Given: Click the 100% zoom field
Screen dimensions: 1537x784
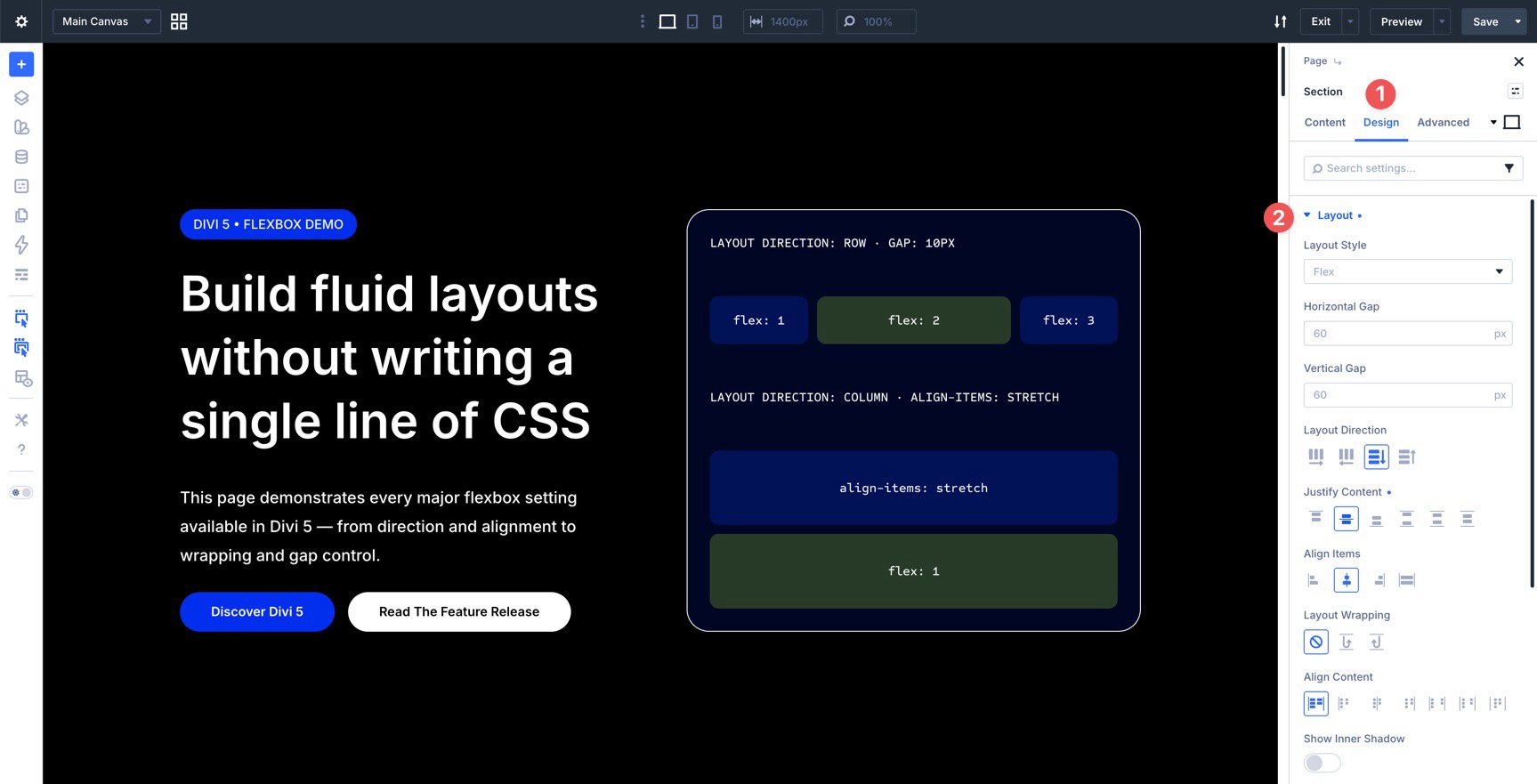Looking at the screenshot, I should coord(876,21).
